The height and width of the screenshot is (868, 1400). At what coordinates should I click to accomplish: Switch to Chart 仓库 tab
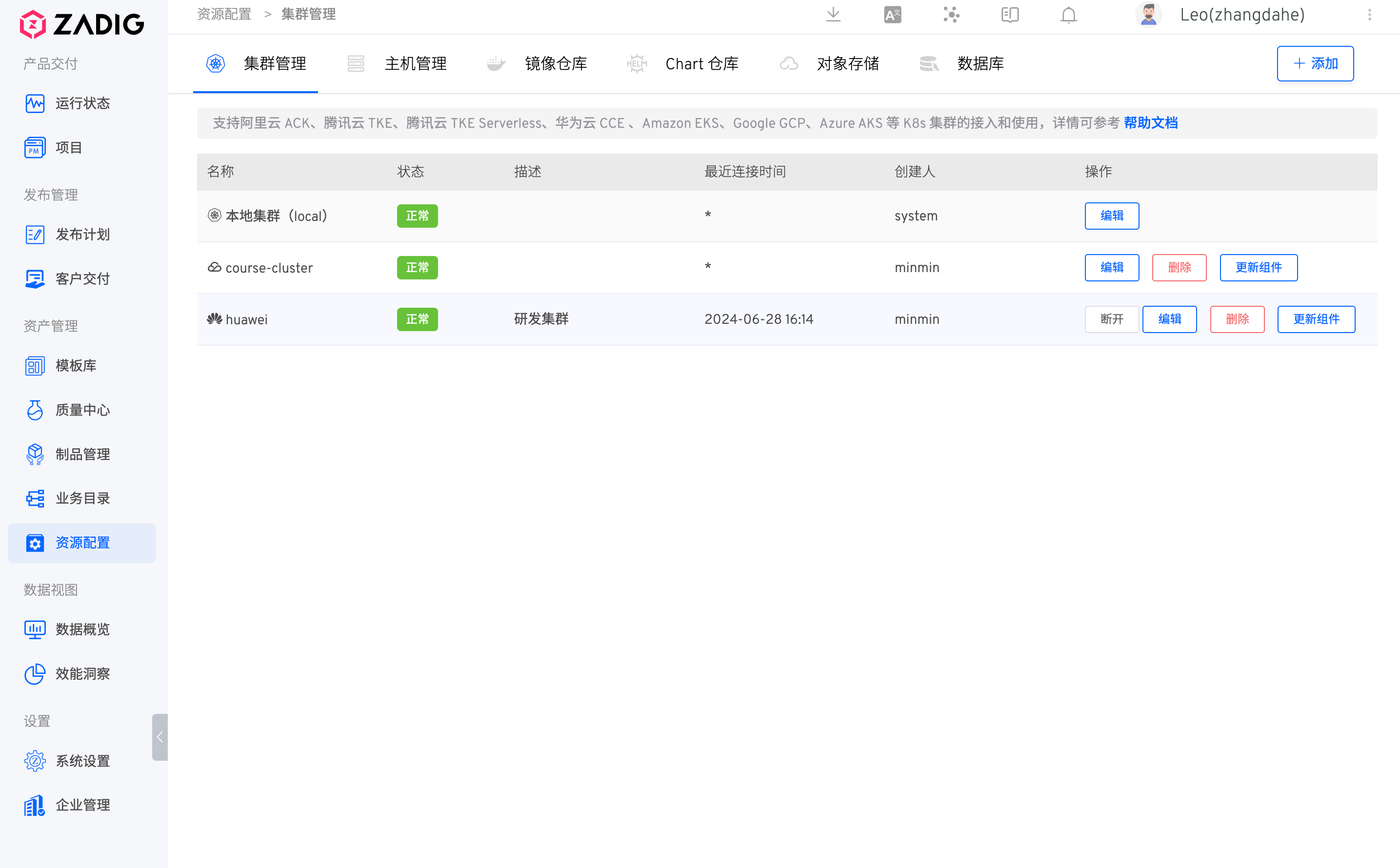(x=682, y=64)
